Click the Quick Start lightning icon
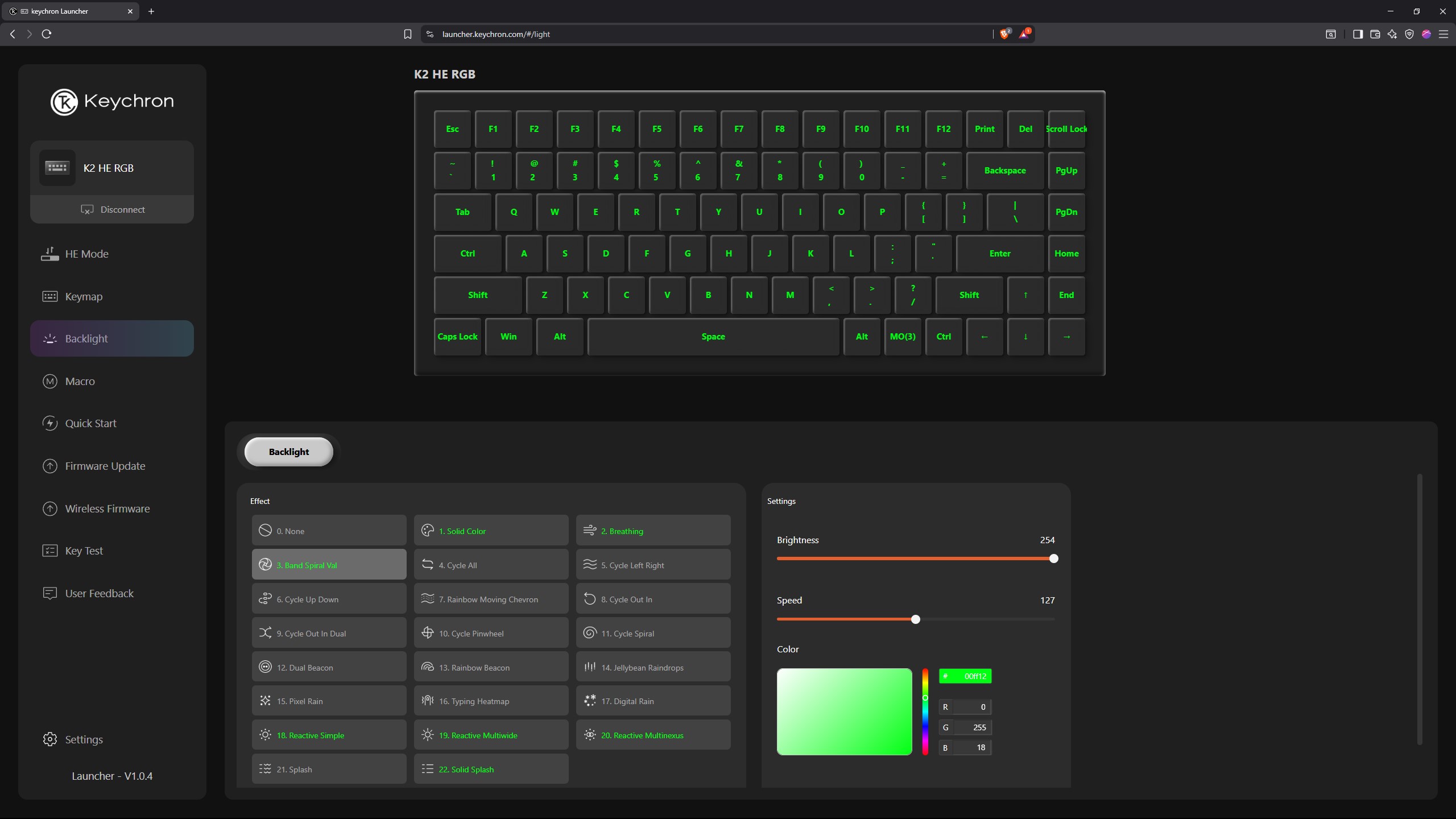 coord(50,423)
